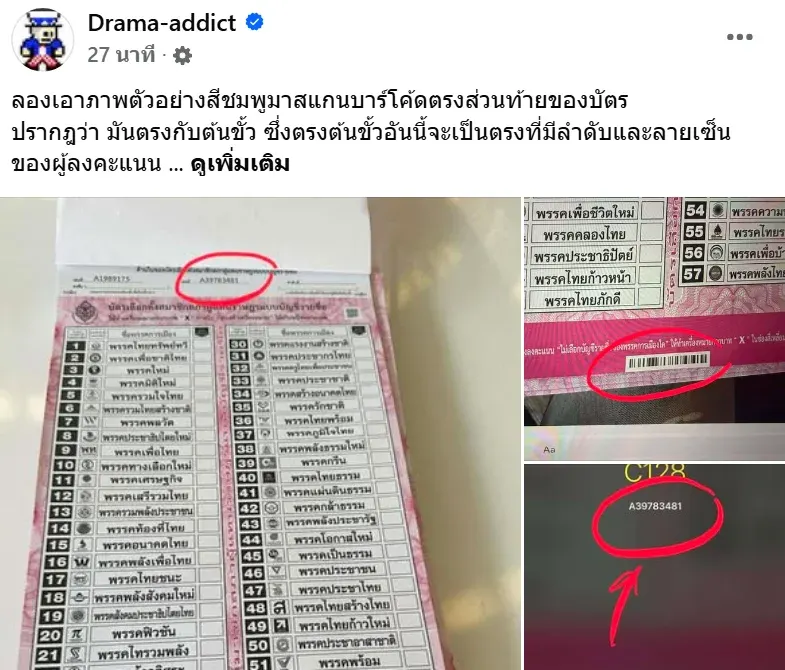Click the red-circled barcode on ballot

668,361
